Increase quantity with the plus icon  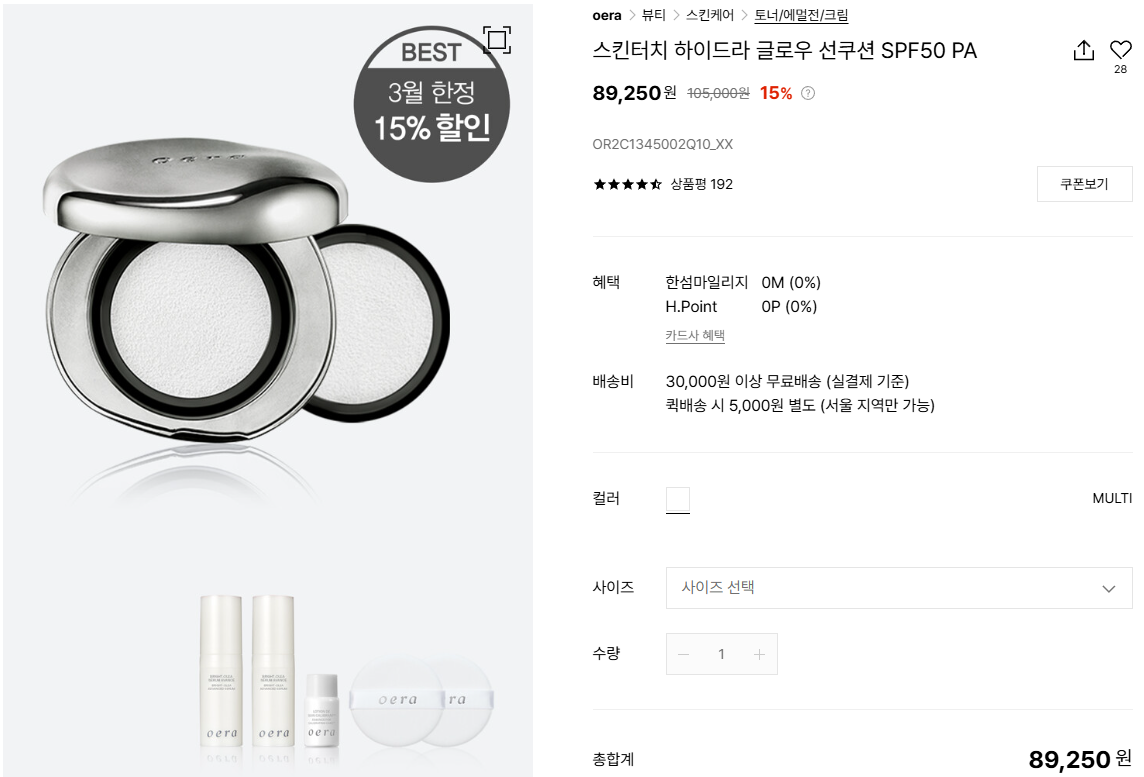[759, 654]
